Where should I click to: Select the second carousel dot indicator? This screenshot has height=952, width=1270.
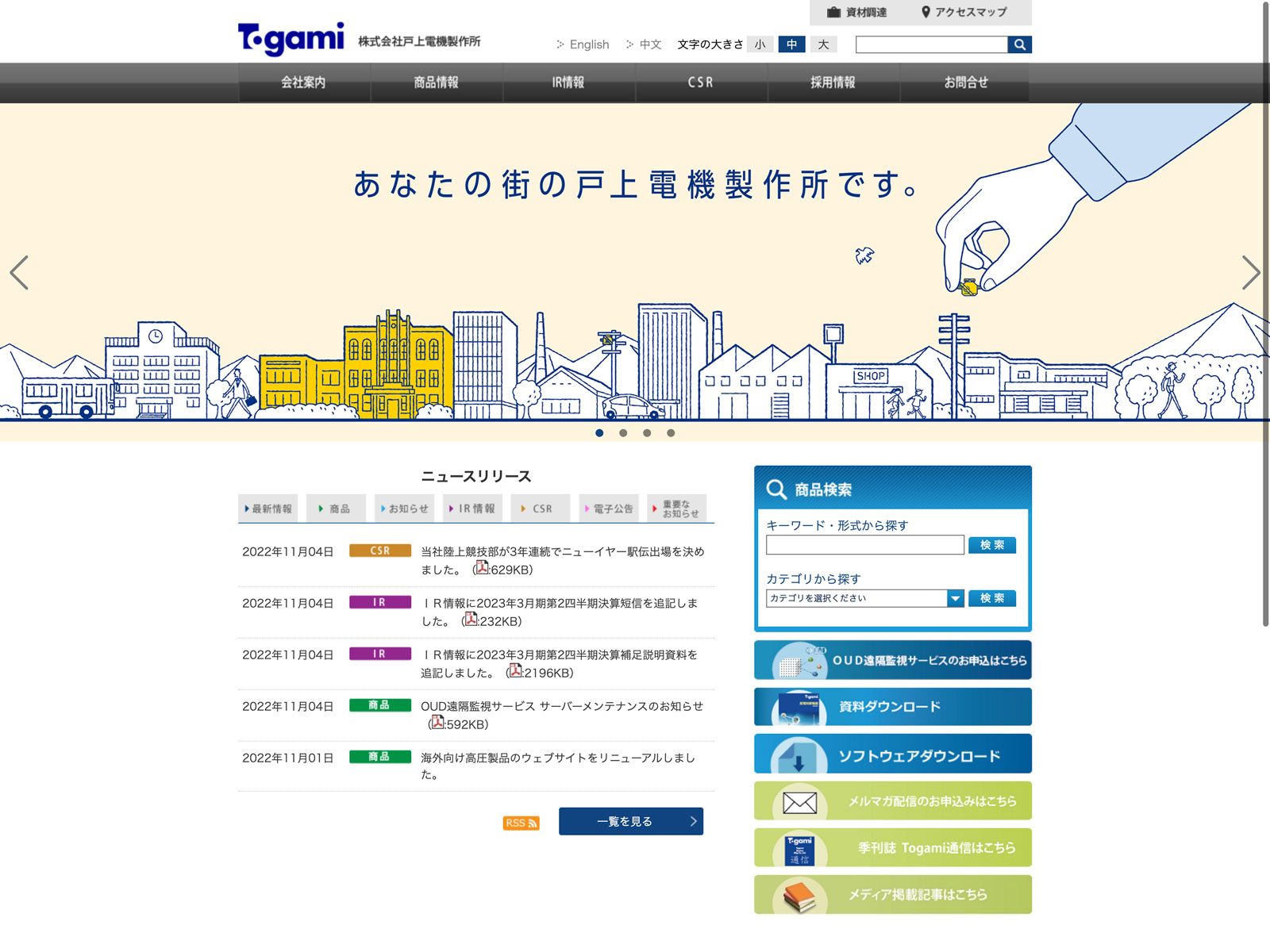[x=623, y=433]
